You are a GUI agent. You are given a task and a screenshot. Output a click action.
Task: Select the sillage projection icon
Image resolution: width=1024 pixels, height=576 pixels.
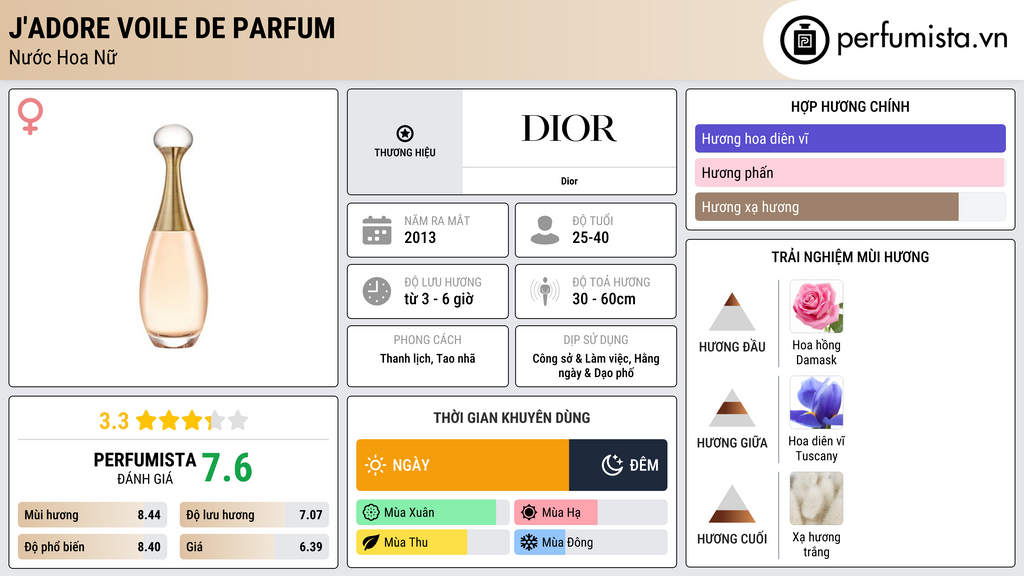tap(545, 291)
